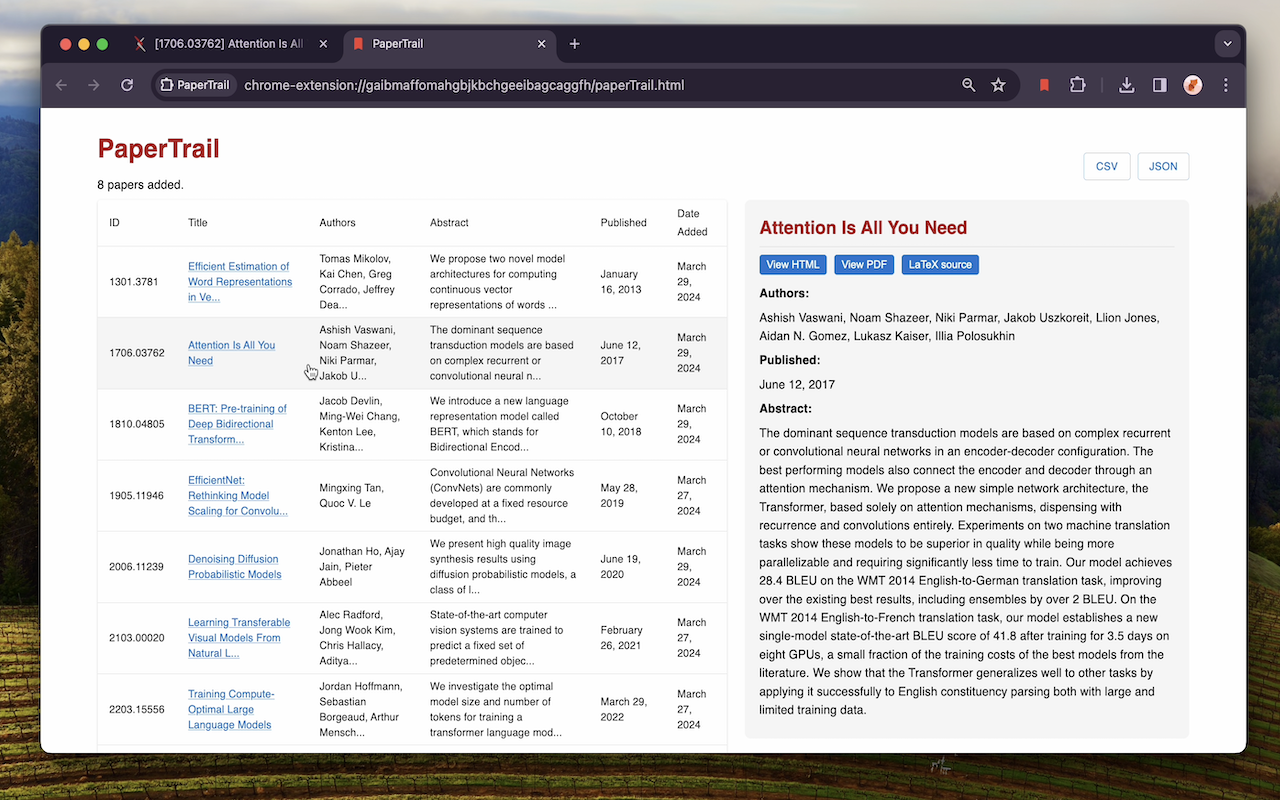The image size is (1280, 800).
Task: Open the PaperTrail red bookmark extension icon
Action: point(1044,85)
